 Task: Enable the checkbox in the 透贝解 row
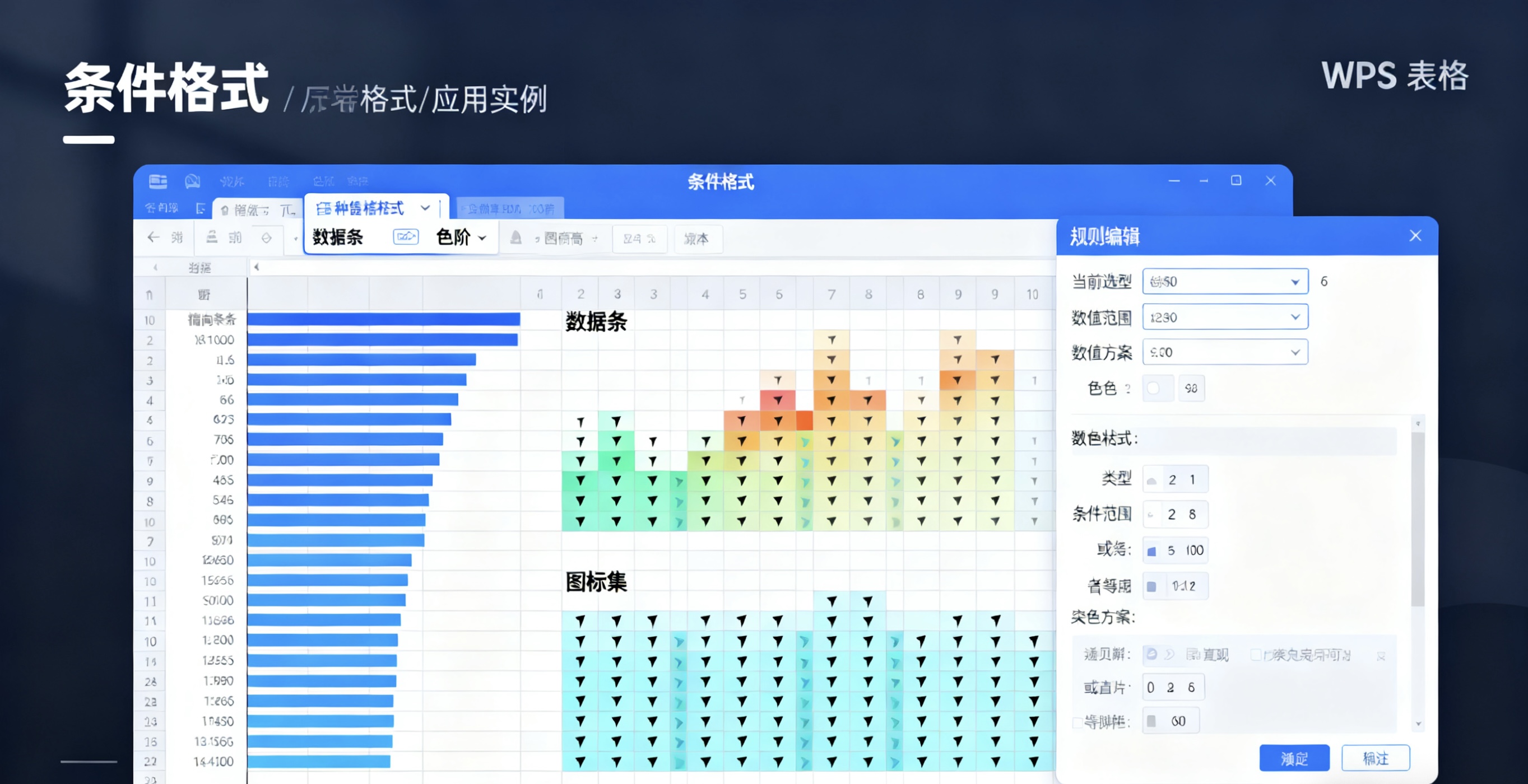[x=1257, y=656]
